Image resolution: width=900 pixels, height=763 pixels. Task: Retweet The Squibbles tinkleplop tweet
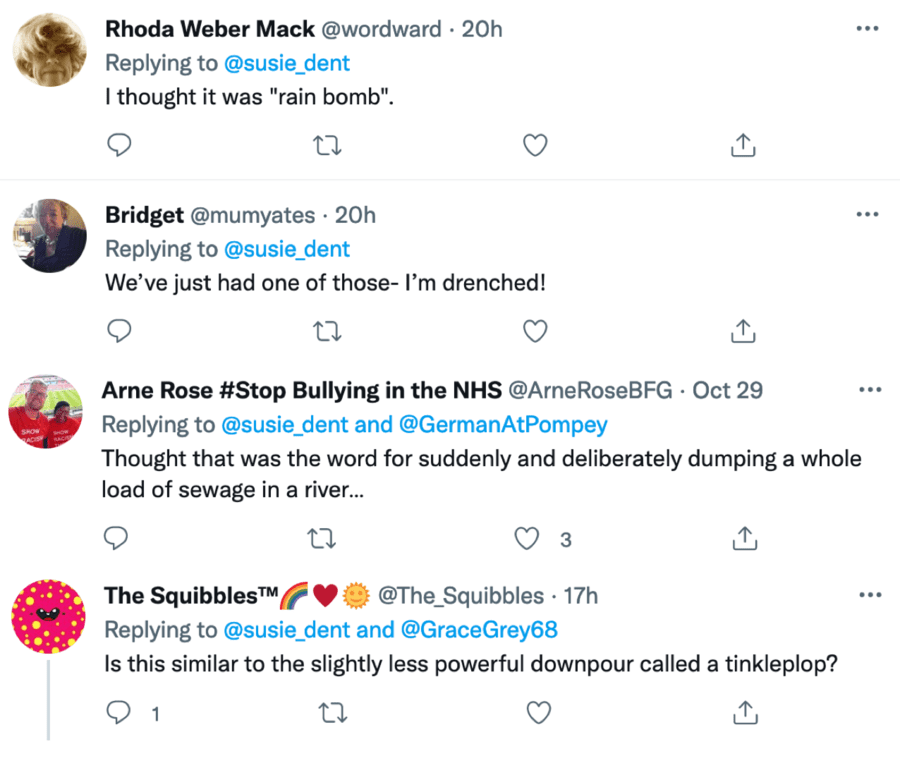[327, 713]
